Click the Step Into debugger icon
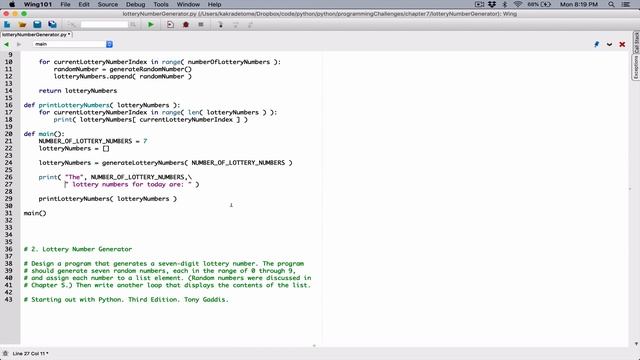 point(220,24)
